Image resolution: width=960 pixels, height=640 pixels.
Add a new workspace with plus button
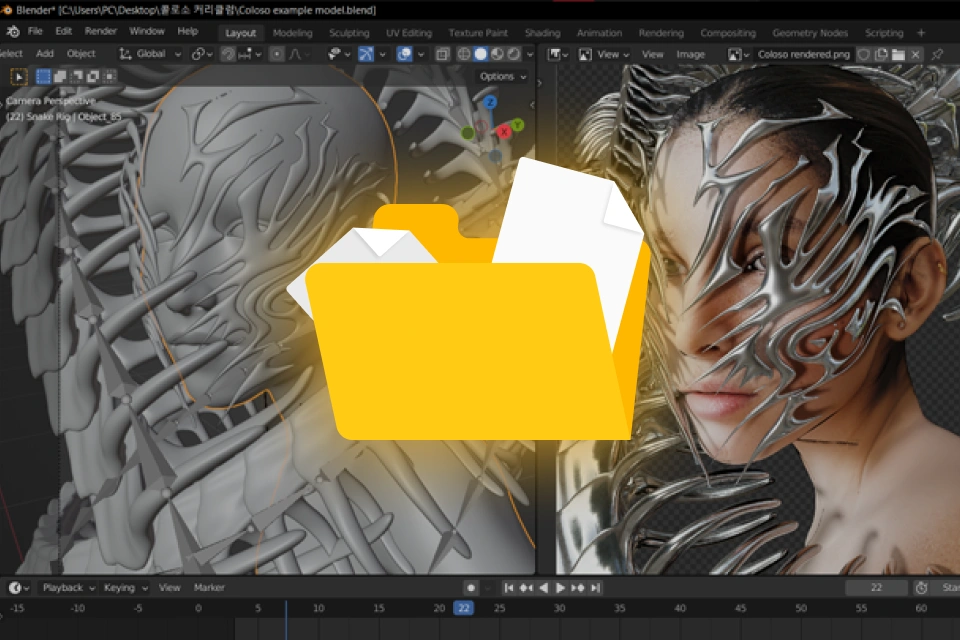pyautogui.click(x=921, y=33)
